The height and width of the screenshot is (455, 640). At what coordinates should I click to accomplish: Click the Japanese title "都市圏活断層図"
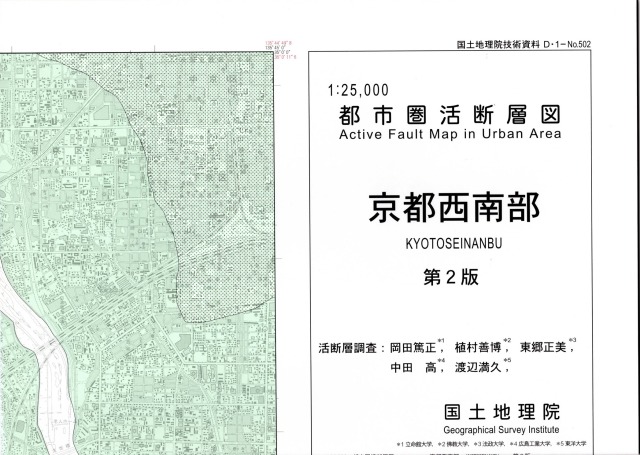[450, 115]
